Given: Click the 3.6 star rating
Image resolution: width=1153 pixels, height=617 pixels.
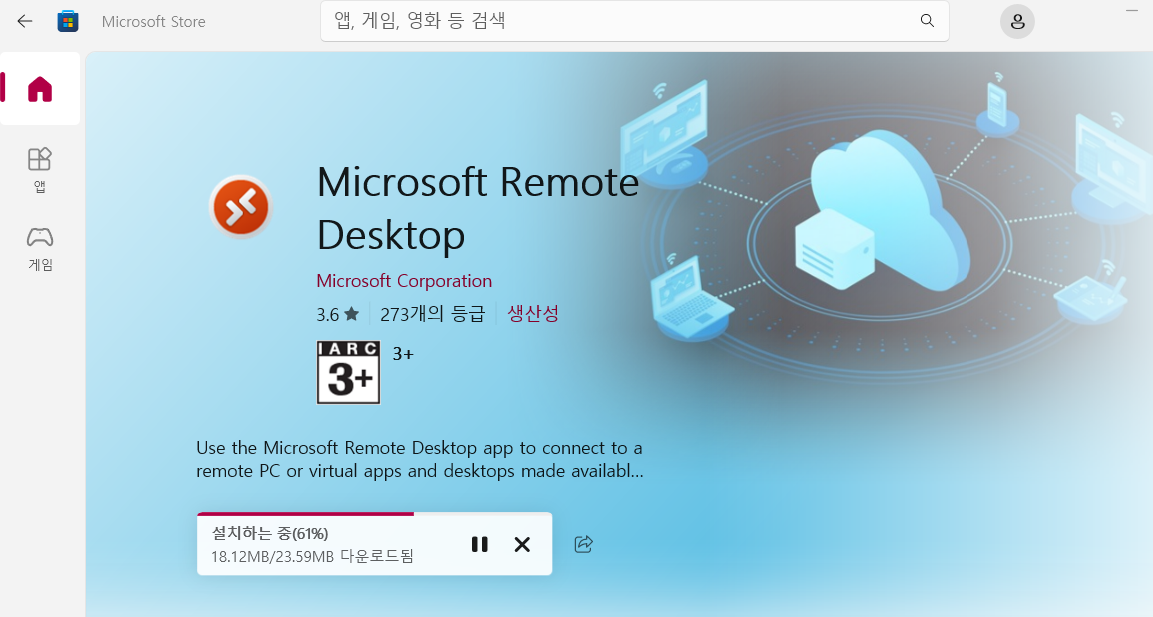Looking at the screenshot, I should [338, 315].
